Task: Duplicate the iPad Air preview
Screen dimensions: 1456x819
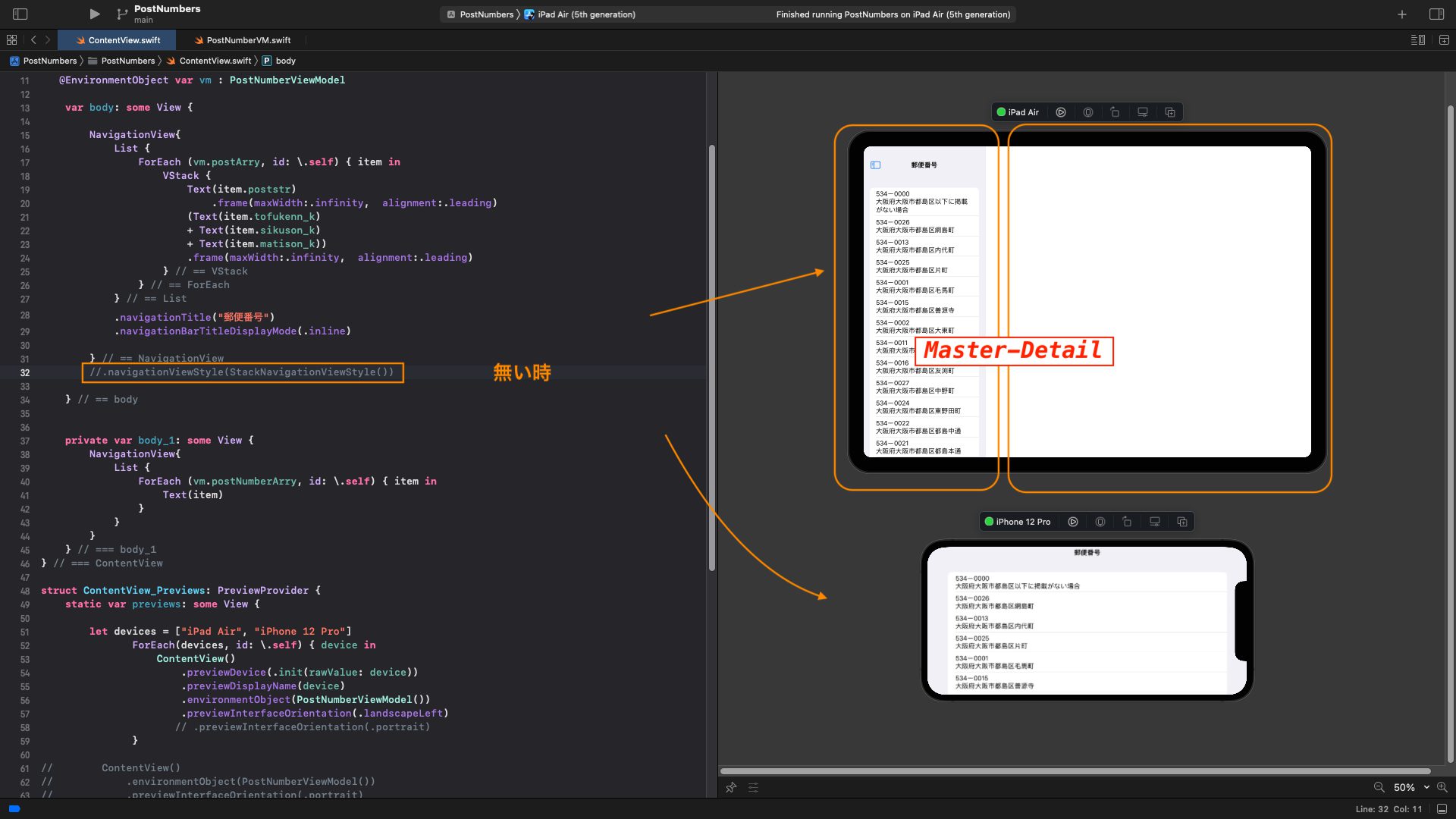Action: click(x=1170, y=112)
